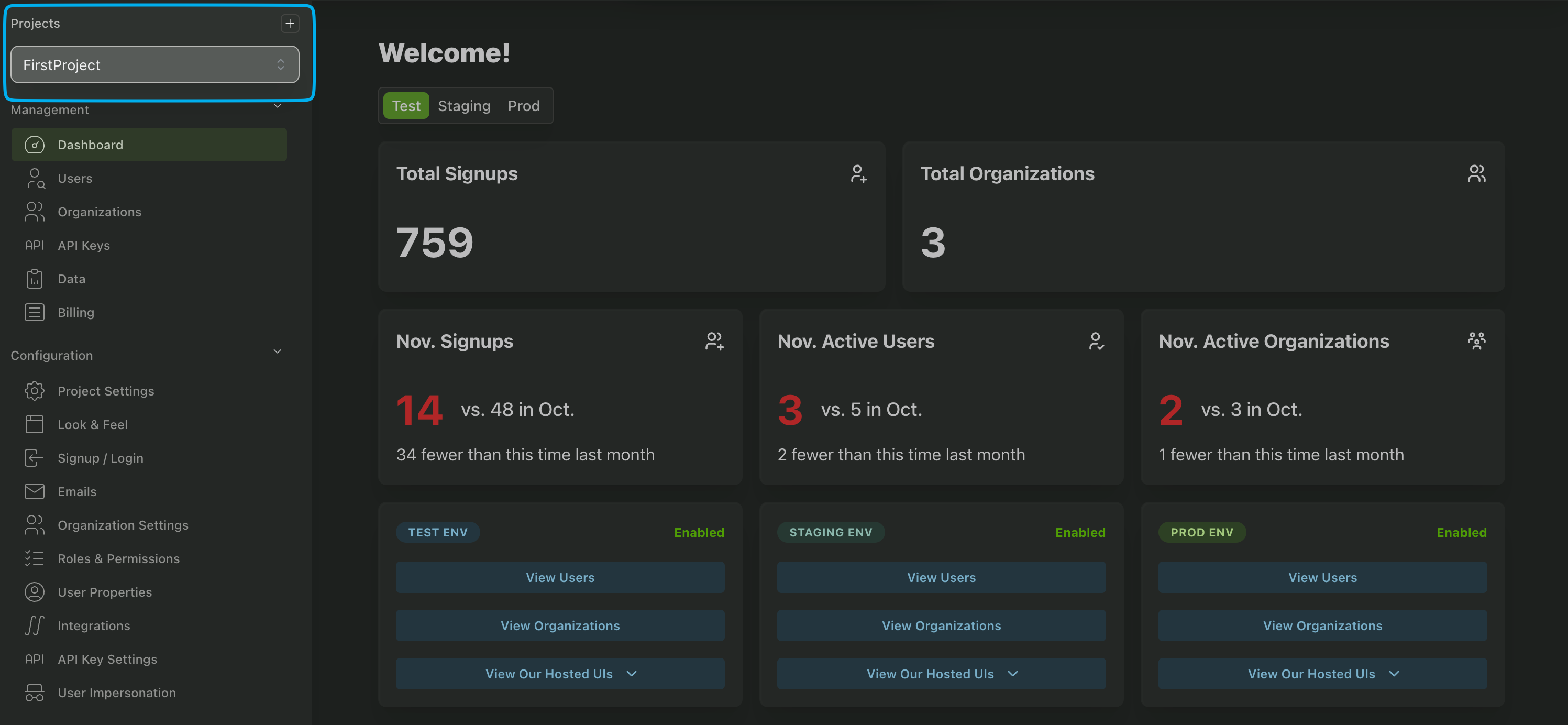This screenshot has width=1568, height=725.
Task: Open Roles & Permissions in sidebar
Action: [x=119, y=559]
